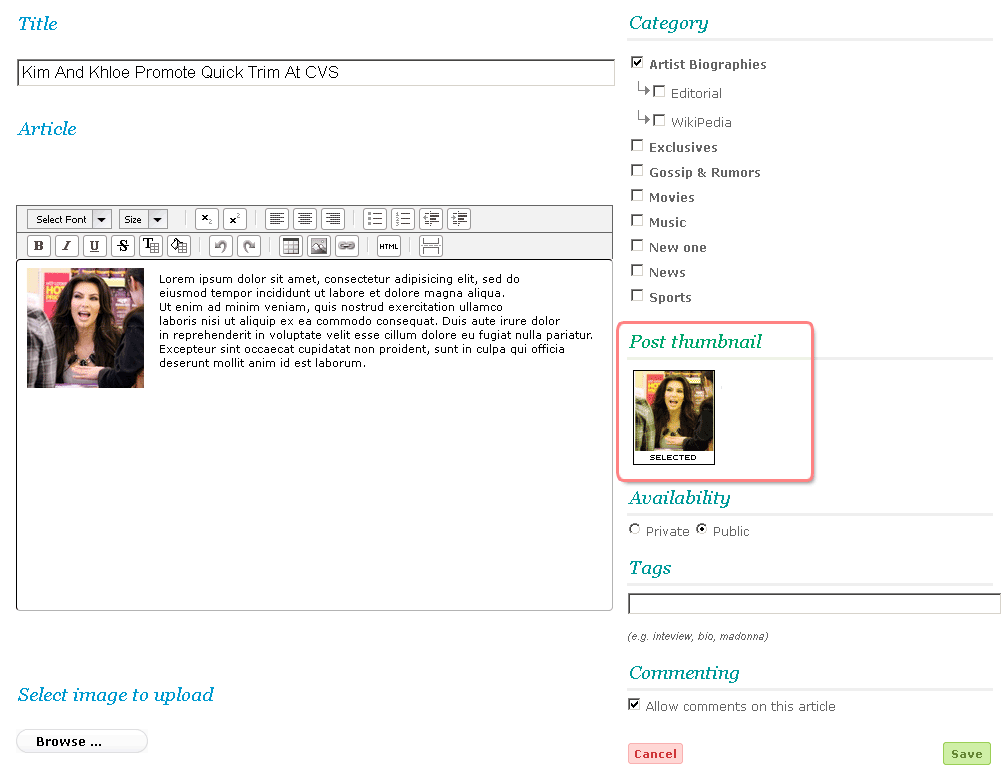The width and height of the screenshot is (1007, 783).
Task: Check the Sports category
Action: click(637, 295)
